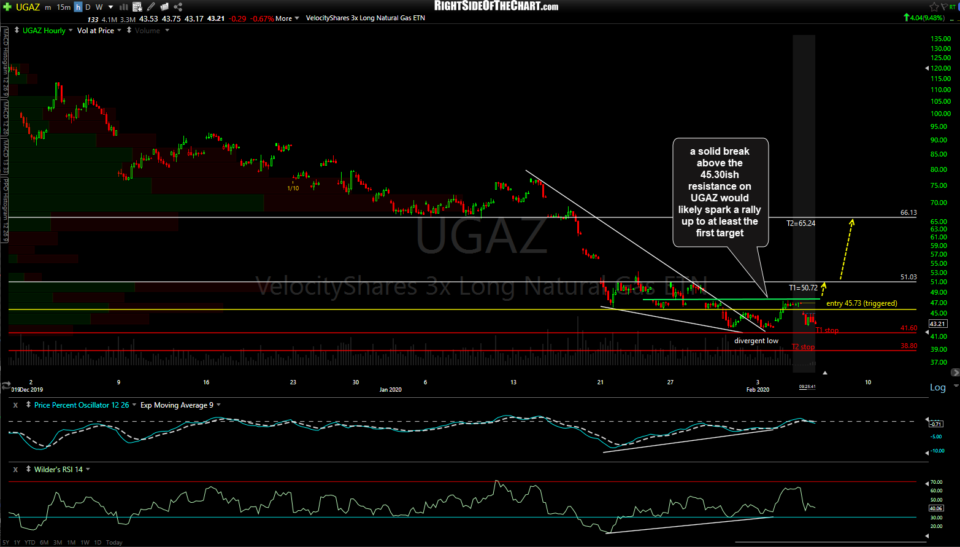The width and height of the screenshot is (960, 547).
Task: Click the star favorite icon at top right
Action: pyautogui.click(x=933, y=7)
